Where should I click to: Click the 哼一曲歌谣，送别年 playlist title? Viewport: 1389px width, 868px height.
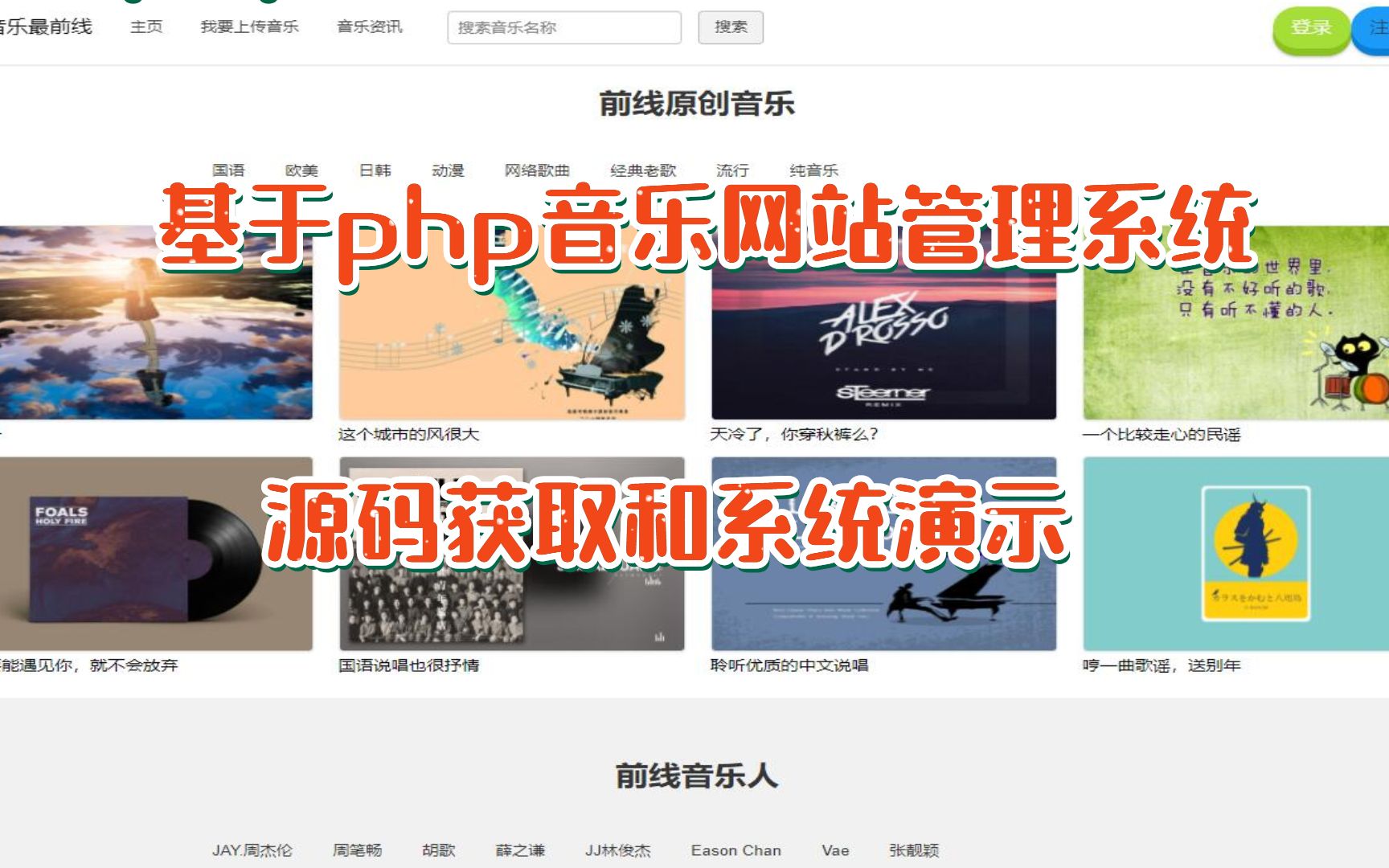(1162, 665)
